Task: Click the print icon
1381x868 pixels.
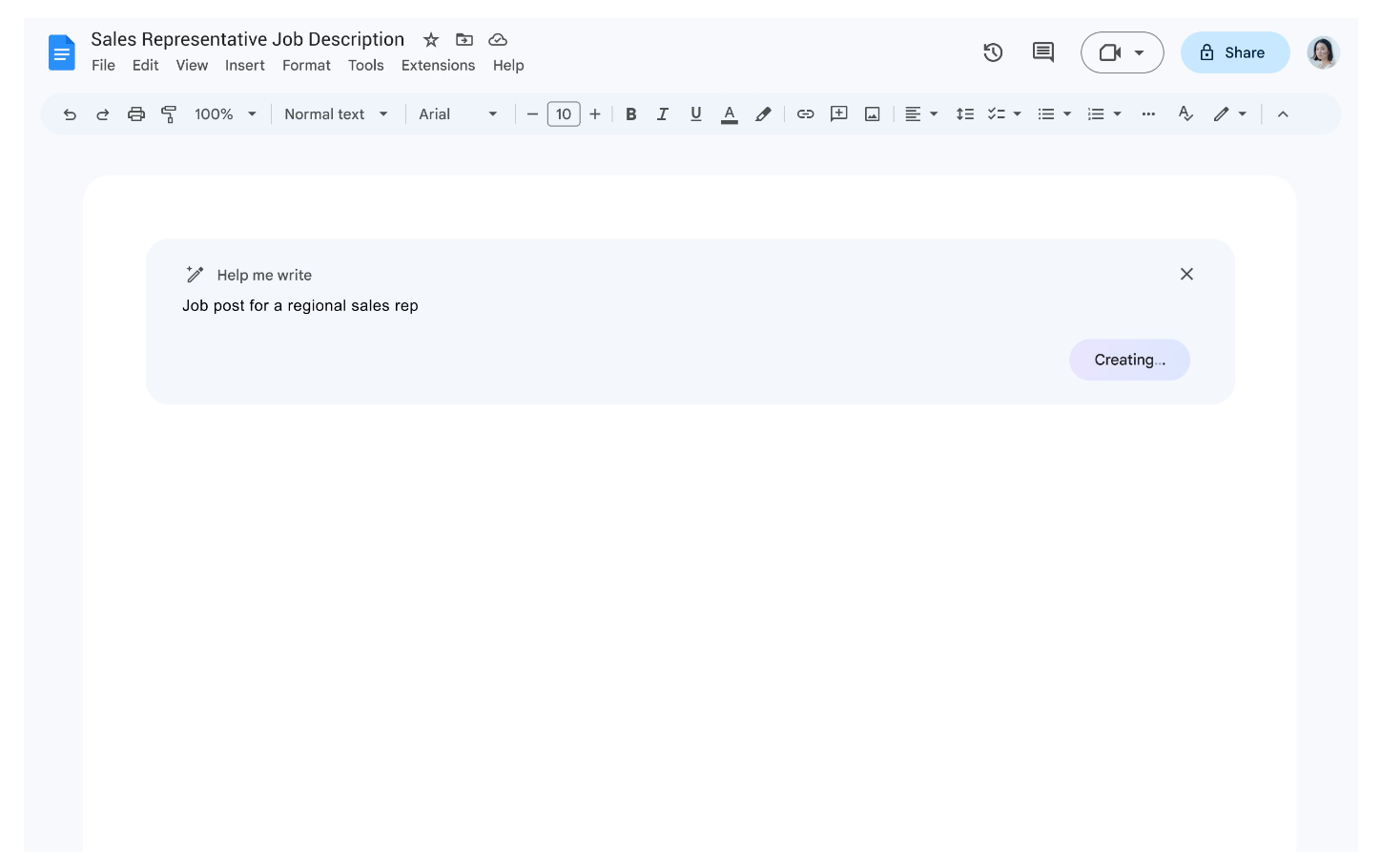Action: 136,114
